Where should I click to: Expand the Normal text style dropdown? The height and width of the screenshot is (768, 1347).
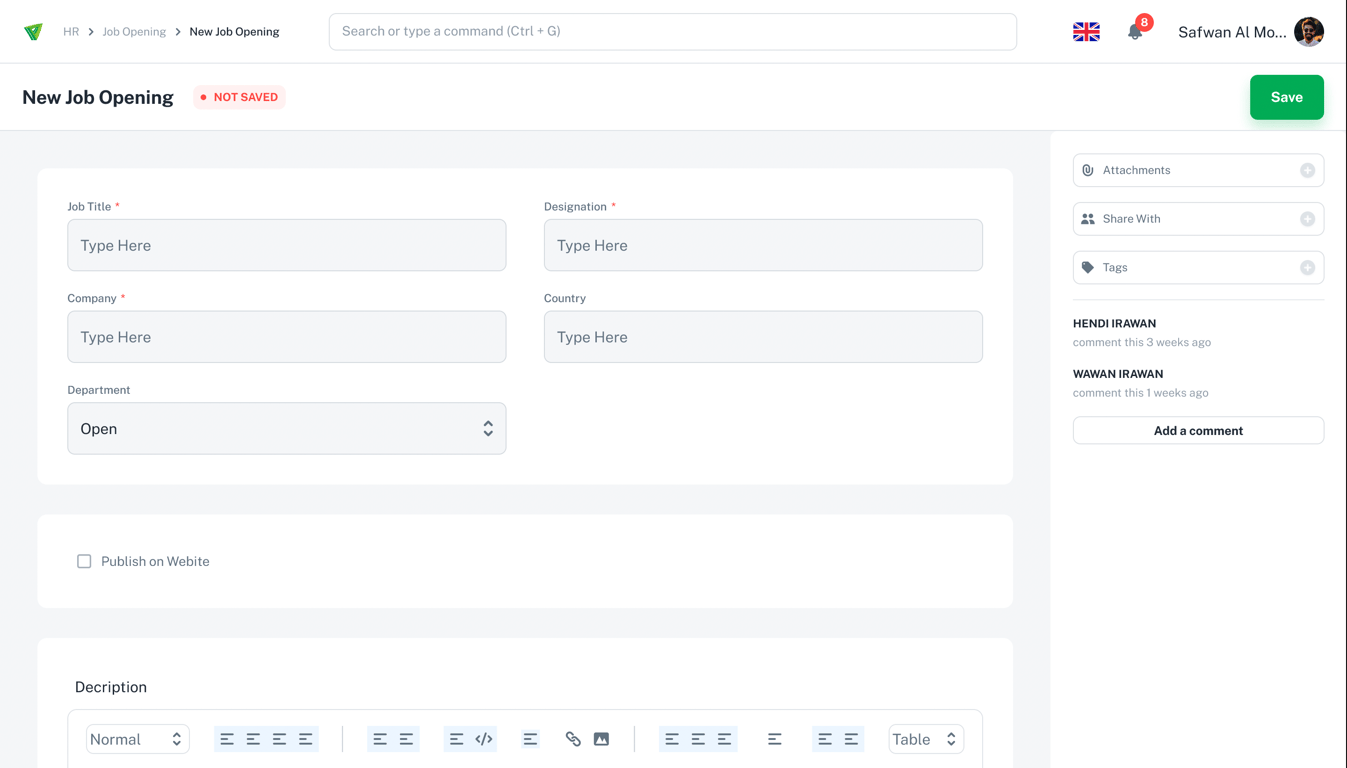(x=137, y=739)
